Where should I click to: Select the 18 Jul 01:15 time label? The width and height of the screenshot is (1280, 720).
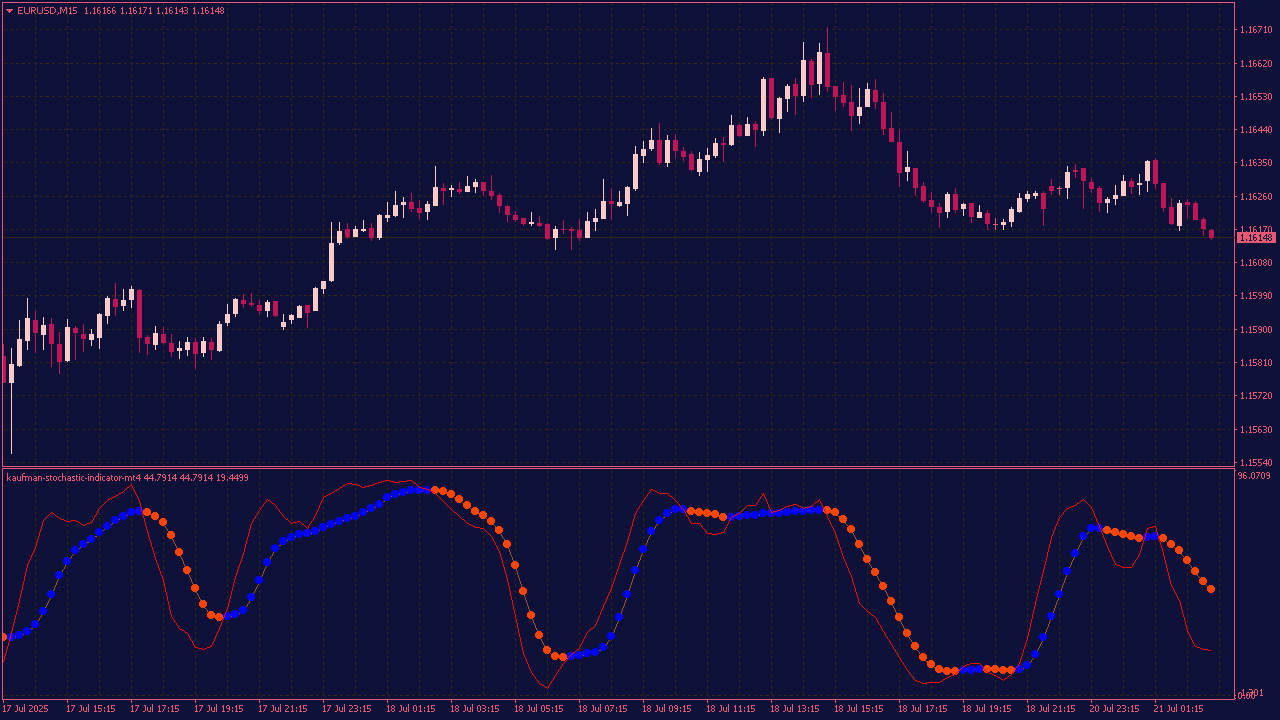coord(411,709)
